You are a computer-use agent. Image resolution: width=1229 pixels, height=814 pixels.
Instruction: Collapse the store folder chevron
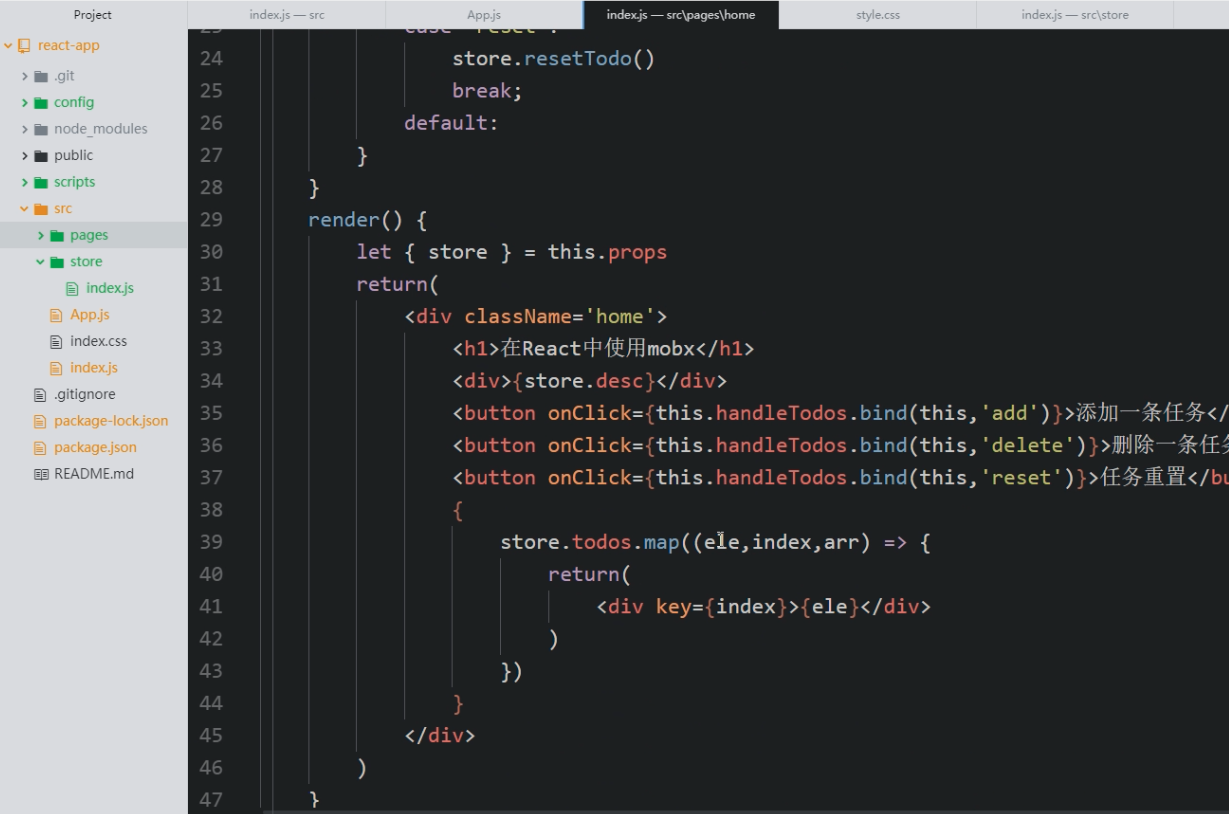(x=41, y=262)
